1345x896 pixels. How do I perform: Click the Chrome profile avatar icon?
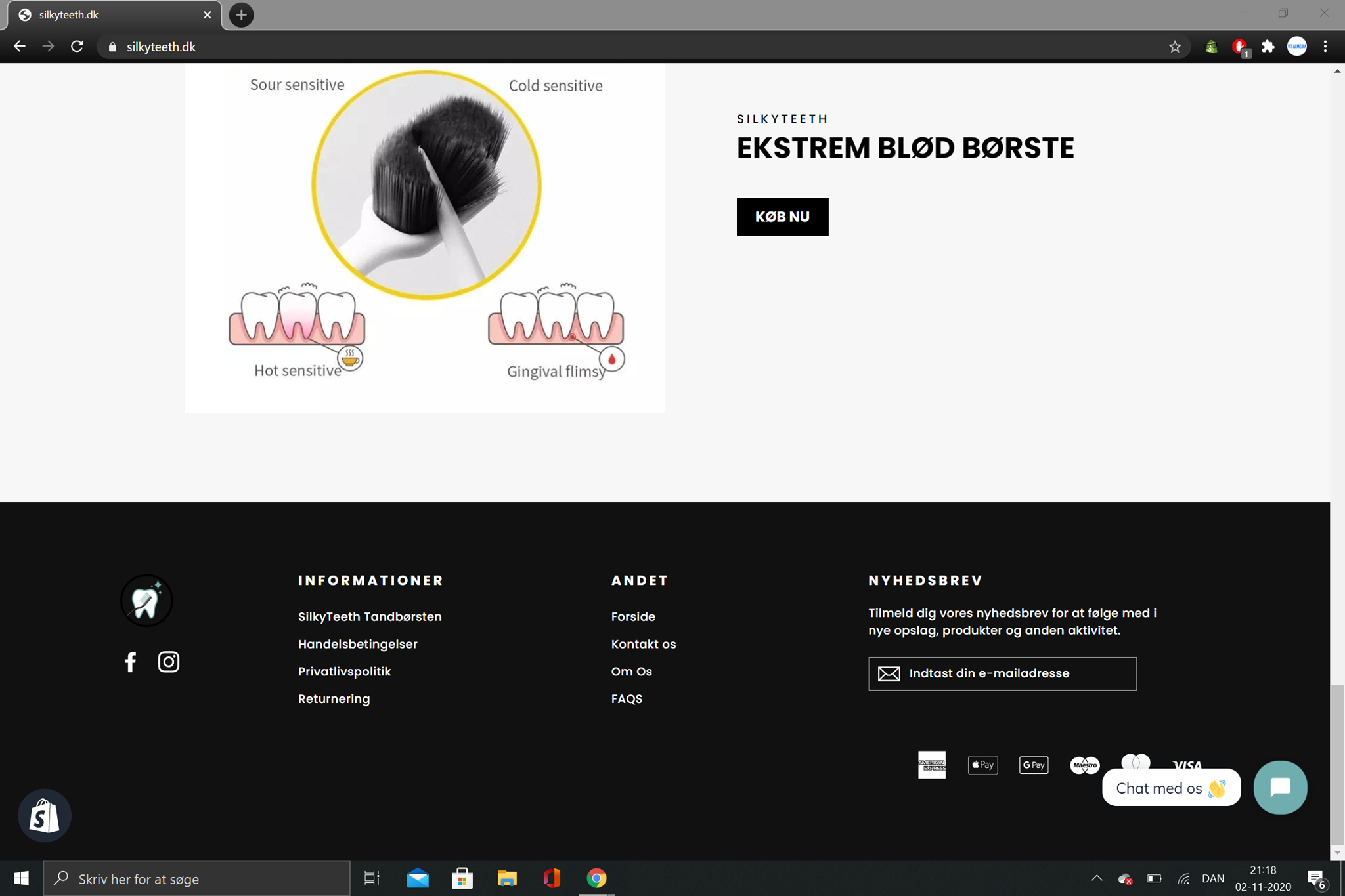tap(1296, 47)
